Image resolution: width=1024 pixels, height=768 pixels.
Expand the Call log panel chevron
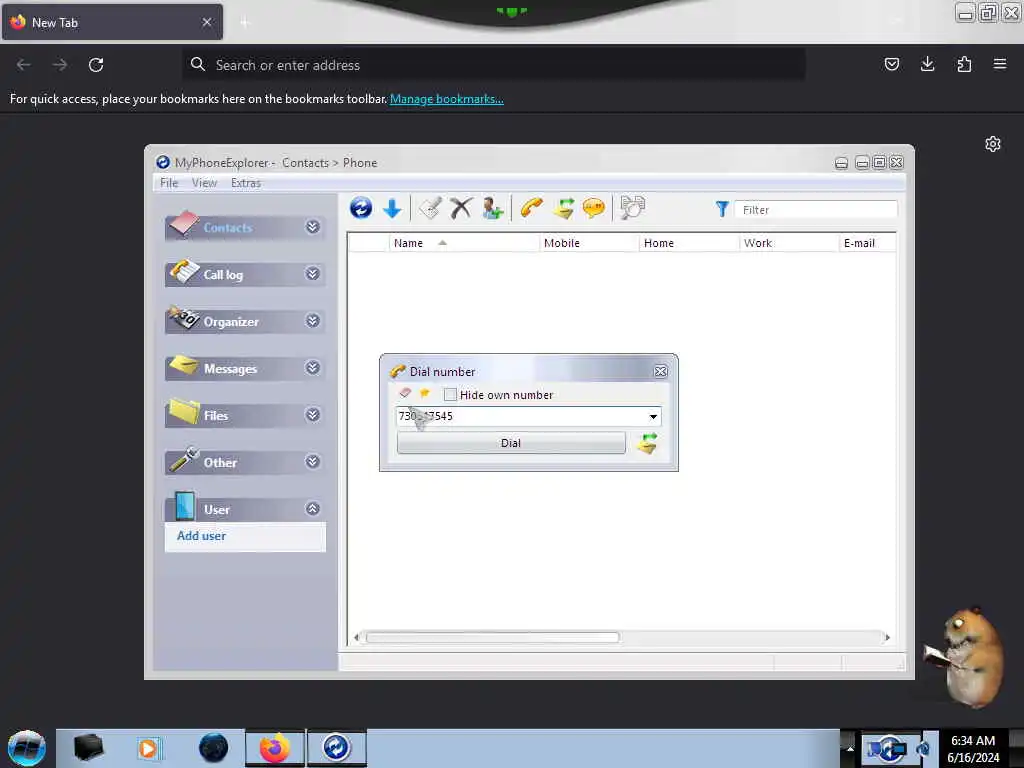pos(313,274)
